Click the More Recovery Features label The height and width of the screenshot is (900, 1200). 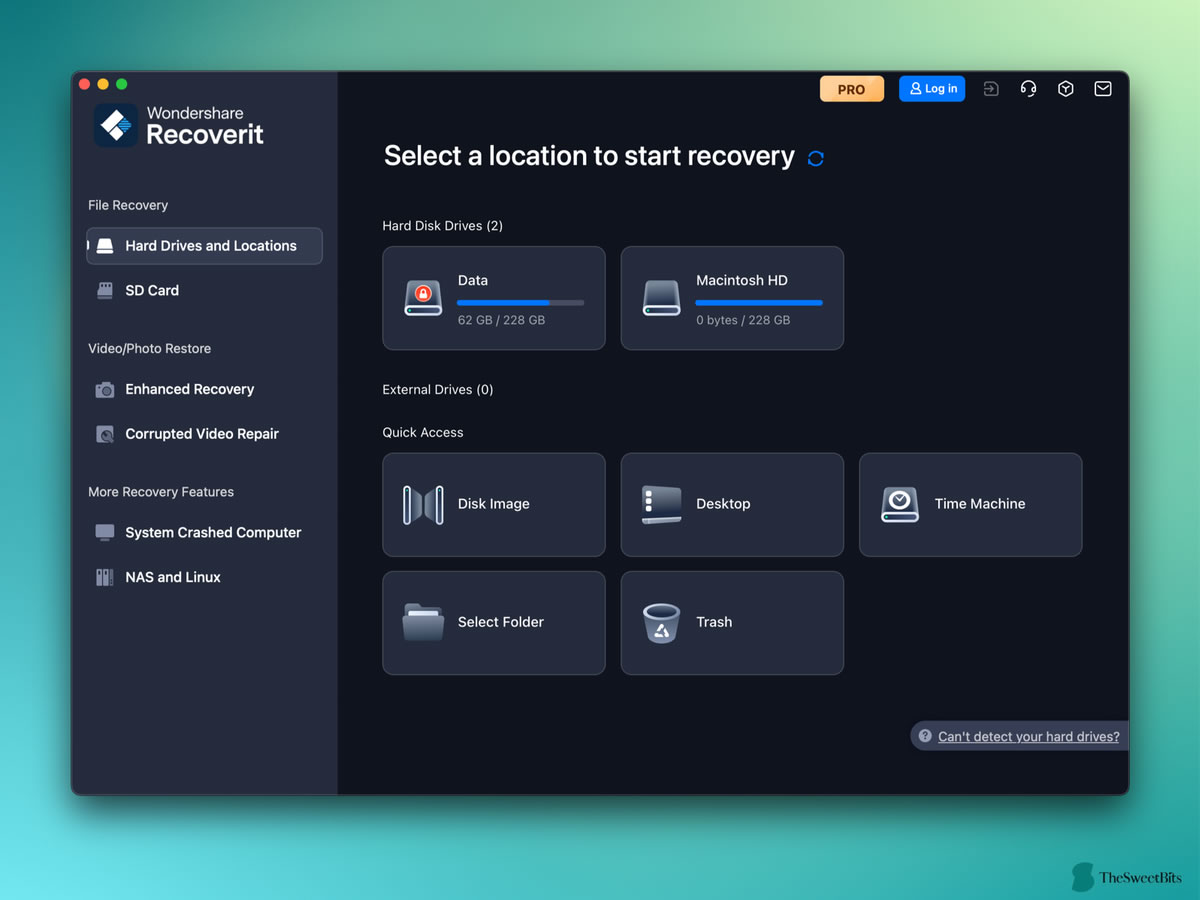[161, 492]
